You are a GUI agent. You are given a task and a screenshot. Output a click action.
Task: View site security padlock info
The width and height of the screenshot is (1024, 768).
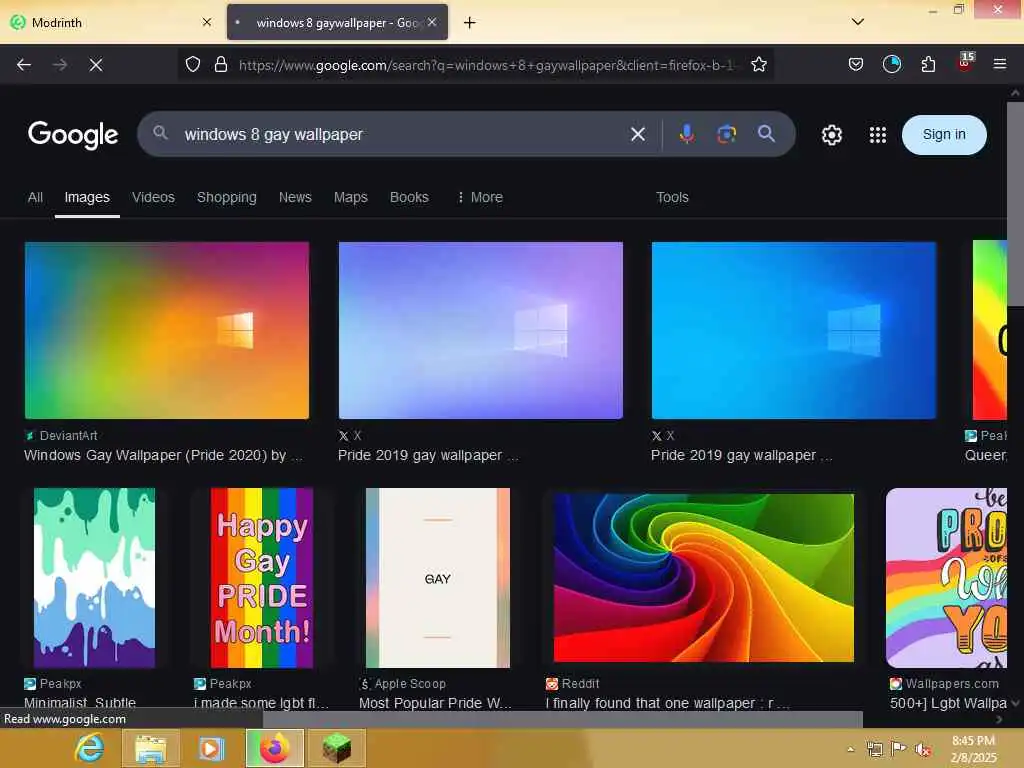(221, 65)
